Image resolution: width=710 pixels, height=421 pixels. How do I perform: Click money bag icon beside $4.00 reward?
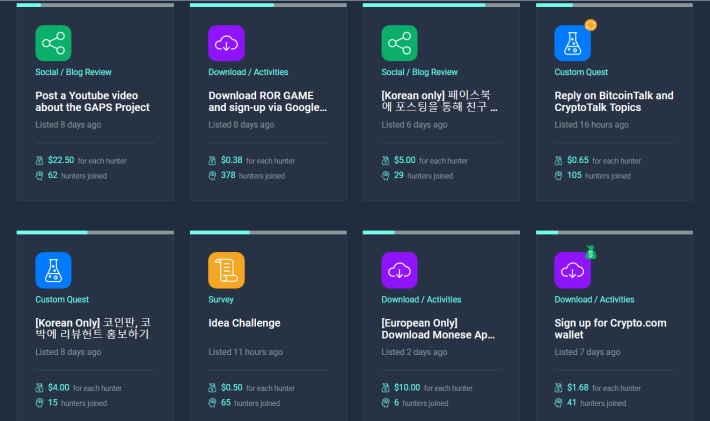coord(39,388)
